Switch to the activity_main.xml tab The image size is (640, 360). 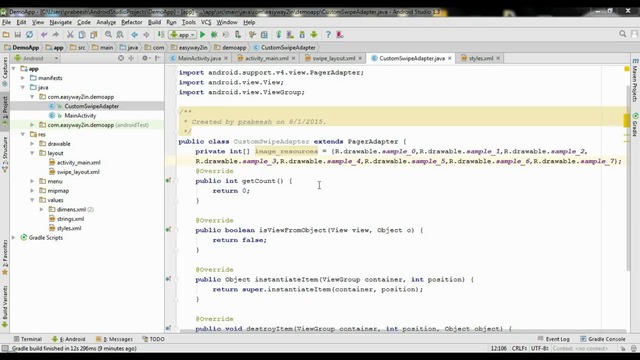[267, 58]
